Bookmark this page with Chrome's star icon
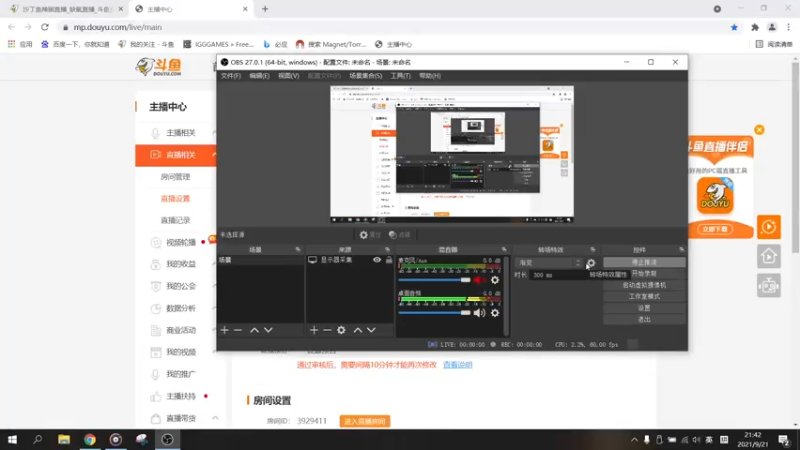This screenshot has height=450, width=800. point(734,27)
